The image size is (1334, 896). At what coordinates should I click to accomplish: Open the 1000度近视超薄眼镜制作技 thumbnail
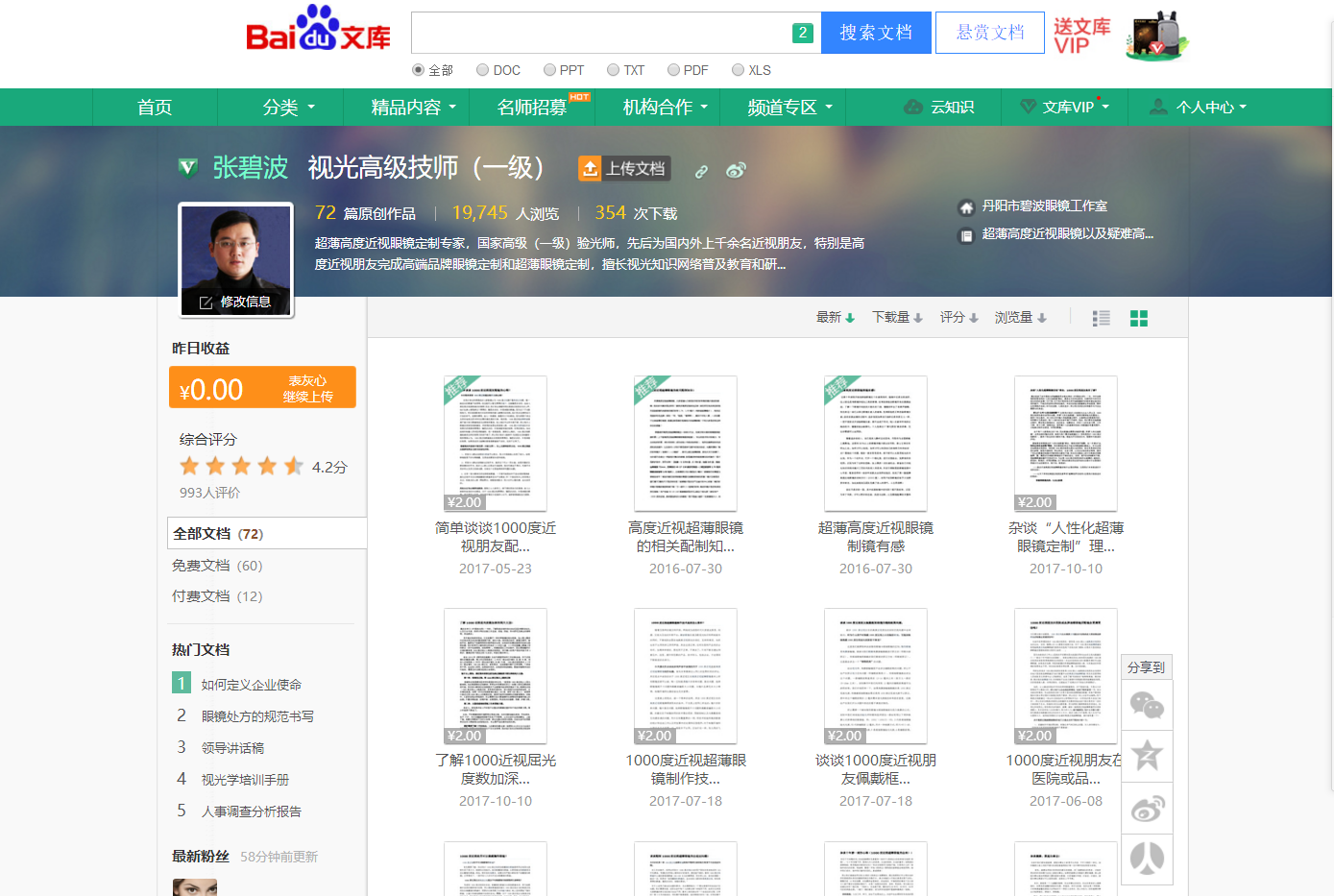[686, 676]
